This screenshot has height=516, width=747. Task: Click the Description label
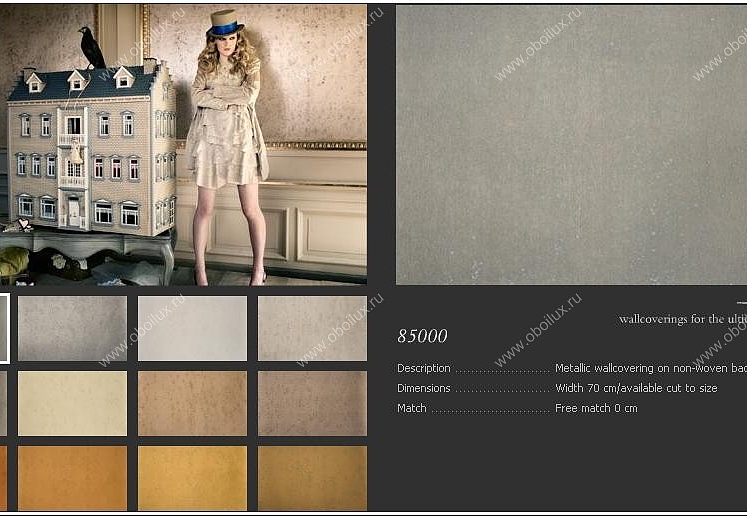424,368
